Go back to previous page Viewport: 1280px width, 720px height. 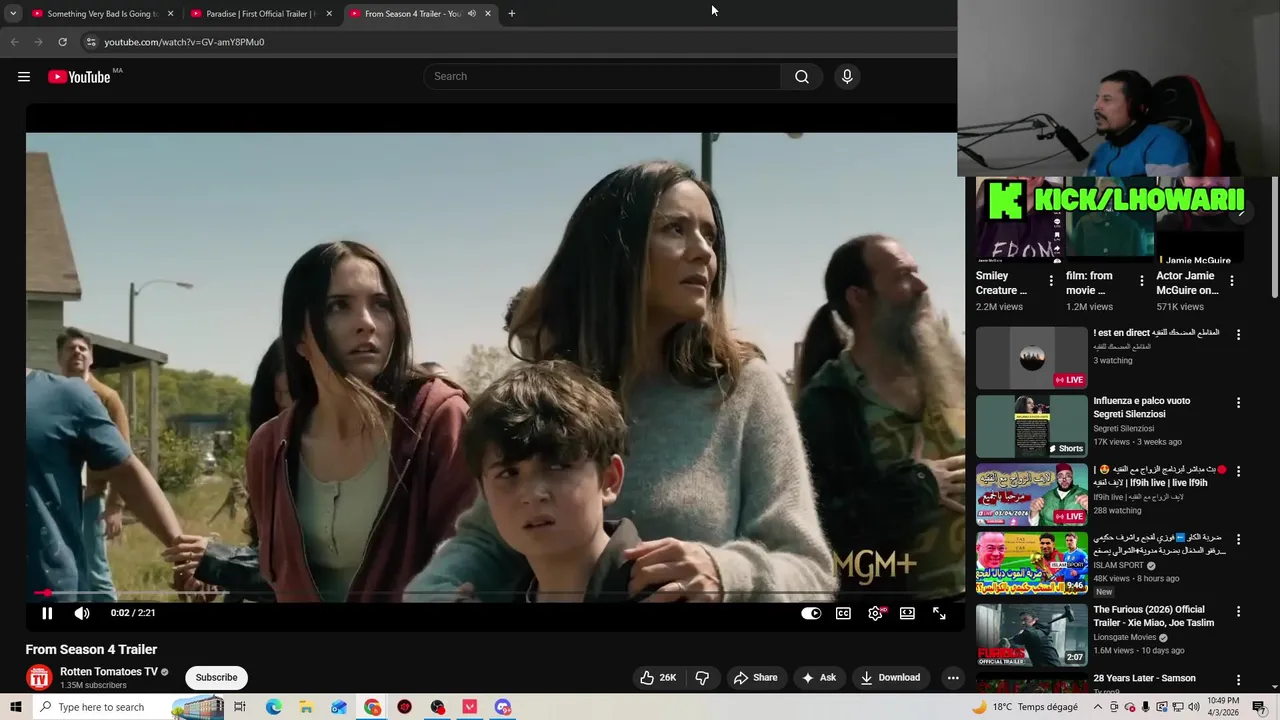(14, 42)
